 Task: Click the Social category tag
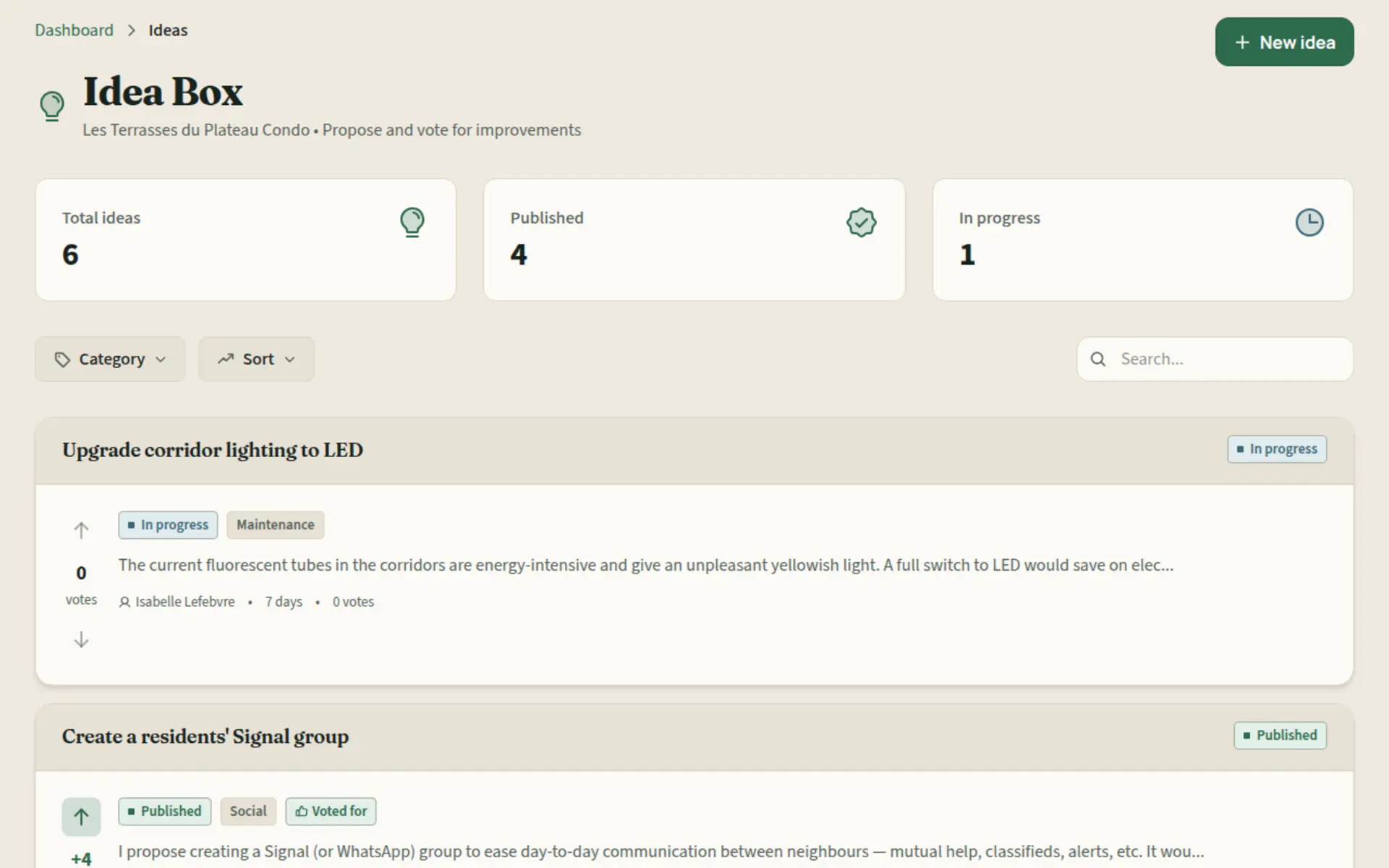[x=248, y=812]
